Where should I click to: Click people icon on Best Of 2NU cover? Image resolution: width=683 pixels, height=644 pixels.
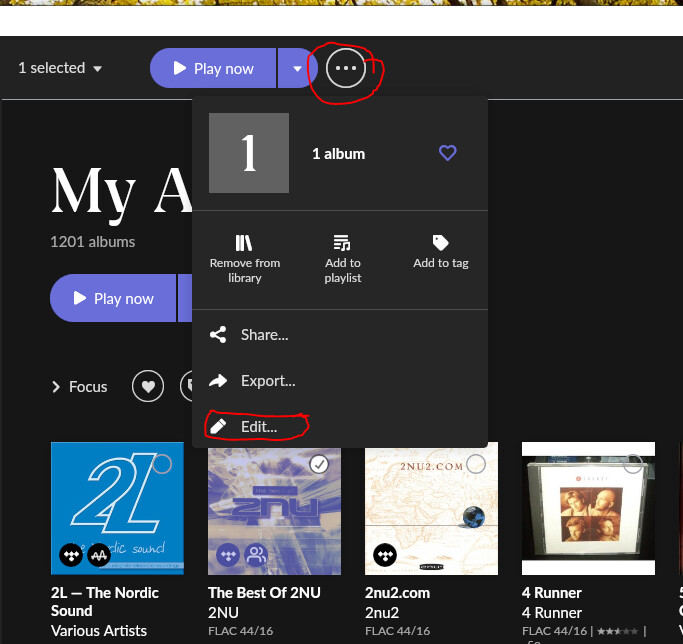[255, 555]
